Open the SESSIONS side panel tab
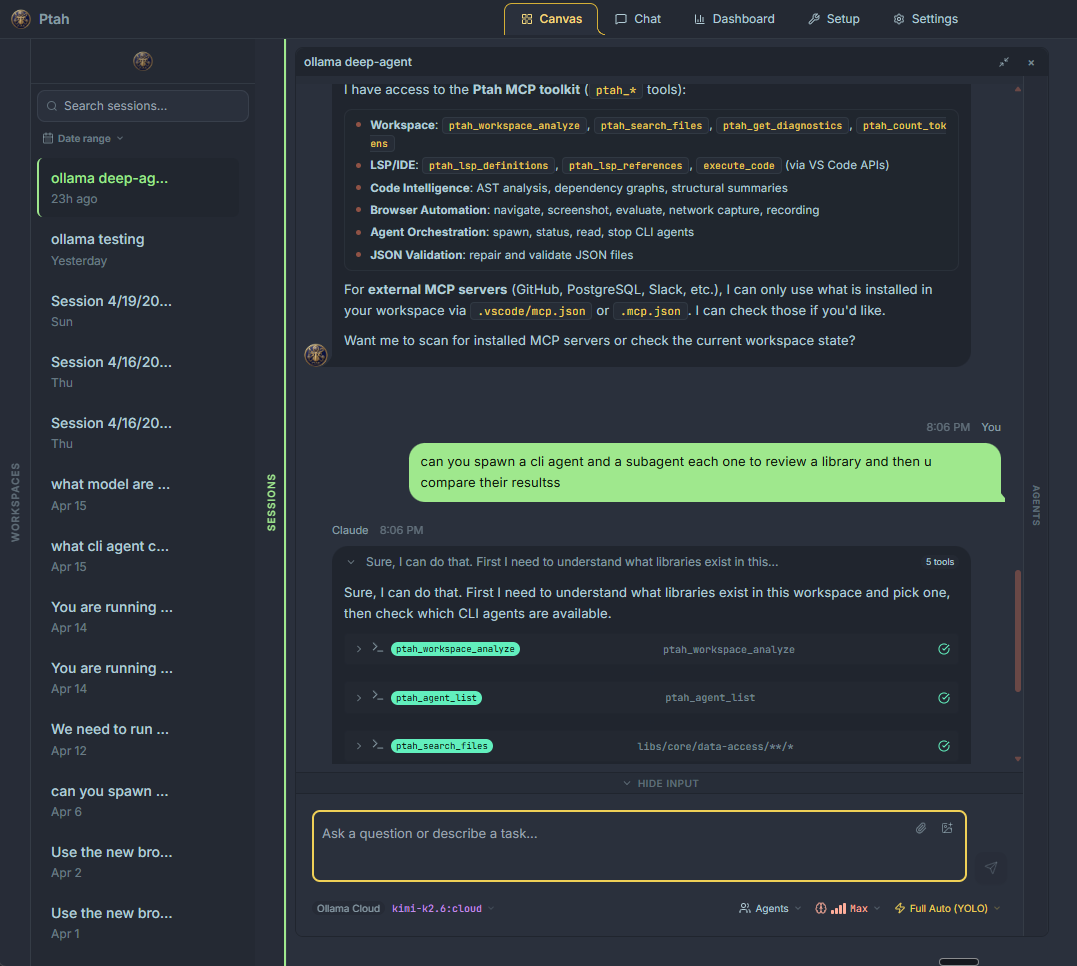Viewport: 1077px width, 966px height. (x=272, y=500)
